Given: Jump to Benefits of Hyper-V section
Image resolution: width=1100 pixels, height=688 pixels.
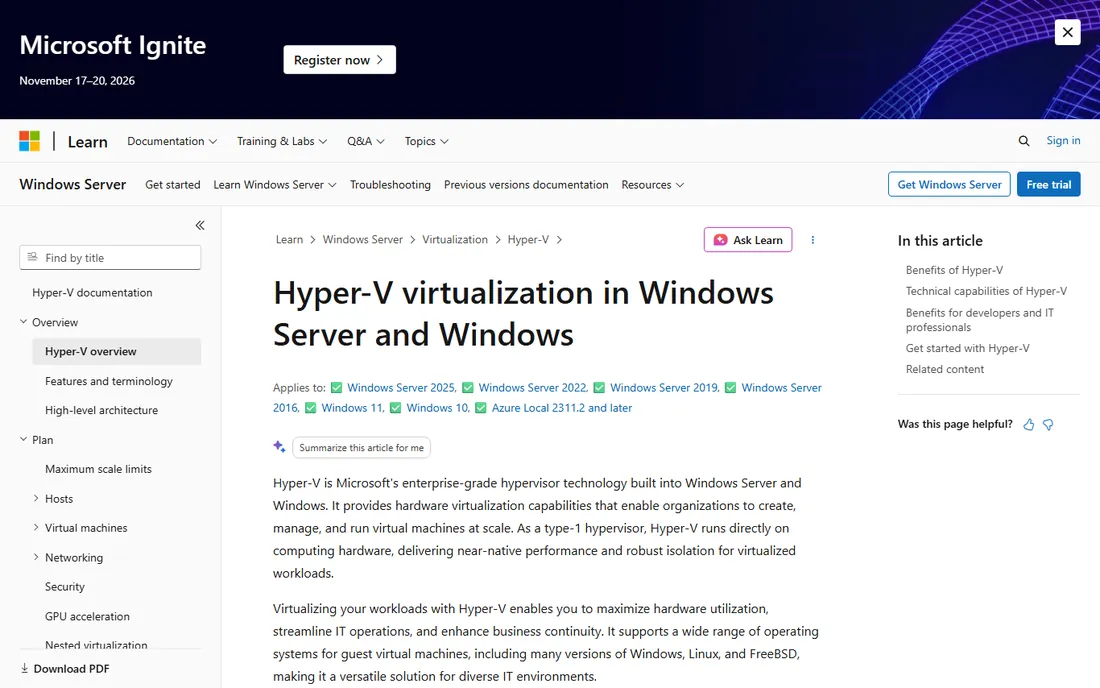Looking at the screenshot, I should click(x=954, y=270).
